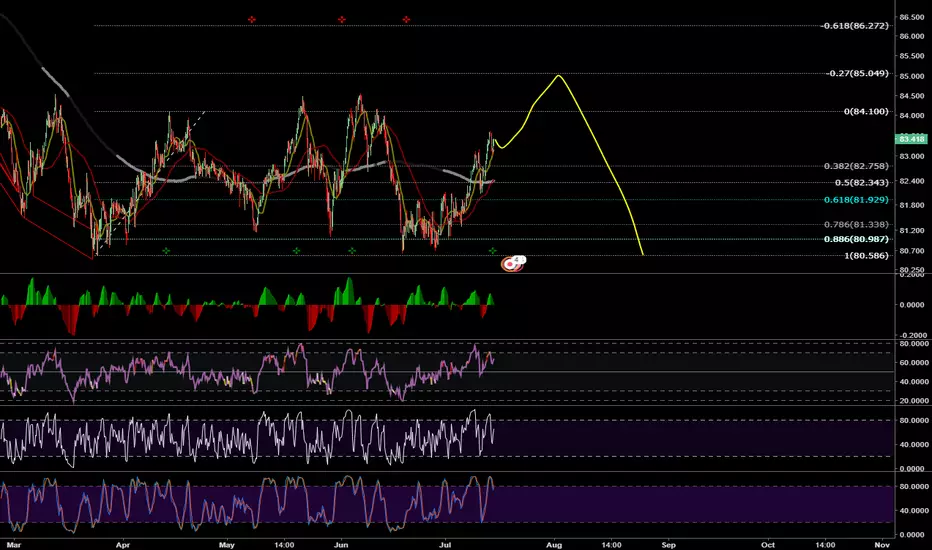This screenshot has height=550, width=932.
Task: Select the teal 0.618(81.929) Fibonacci label
Action: [x=857, y=200]
